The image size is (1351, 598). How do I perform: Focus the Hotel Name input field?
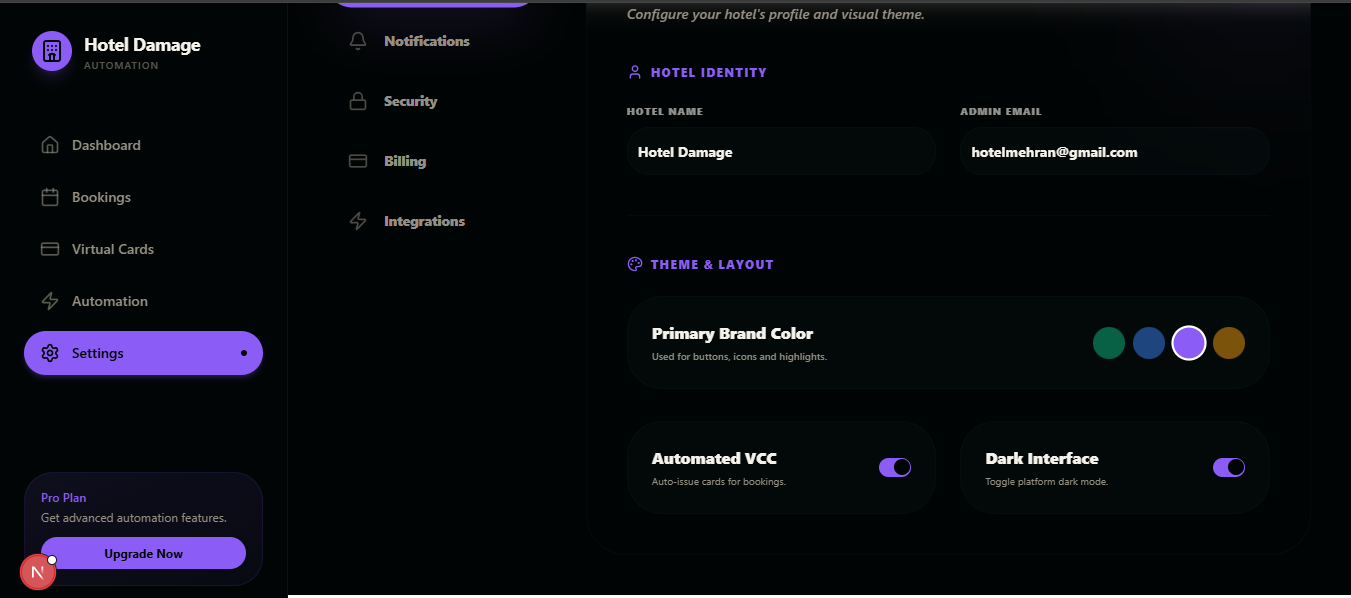(781, 152)
